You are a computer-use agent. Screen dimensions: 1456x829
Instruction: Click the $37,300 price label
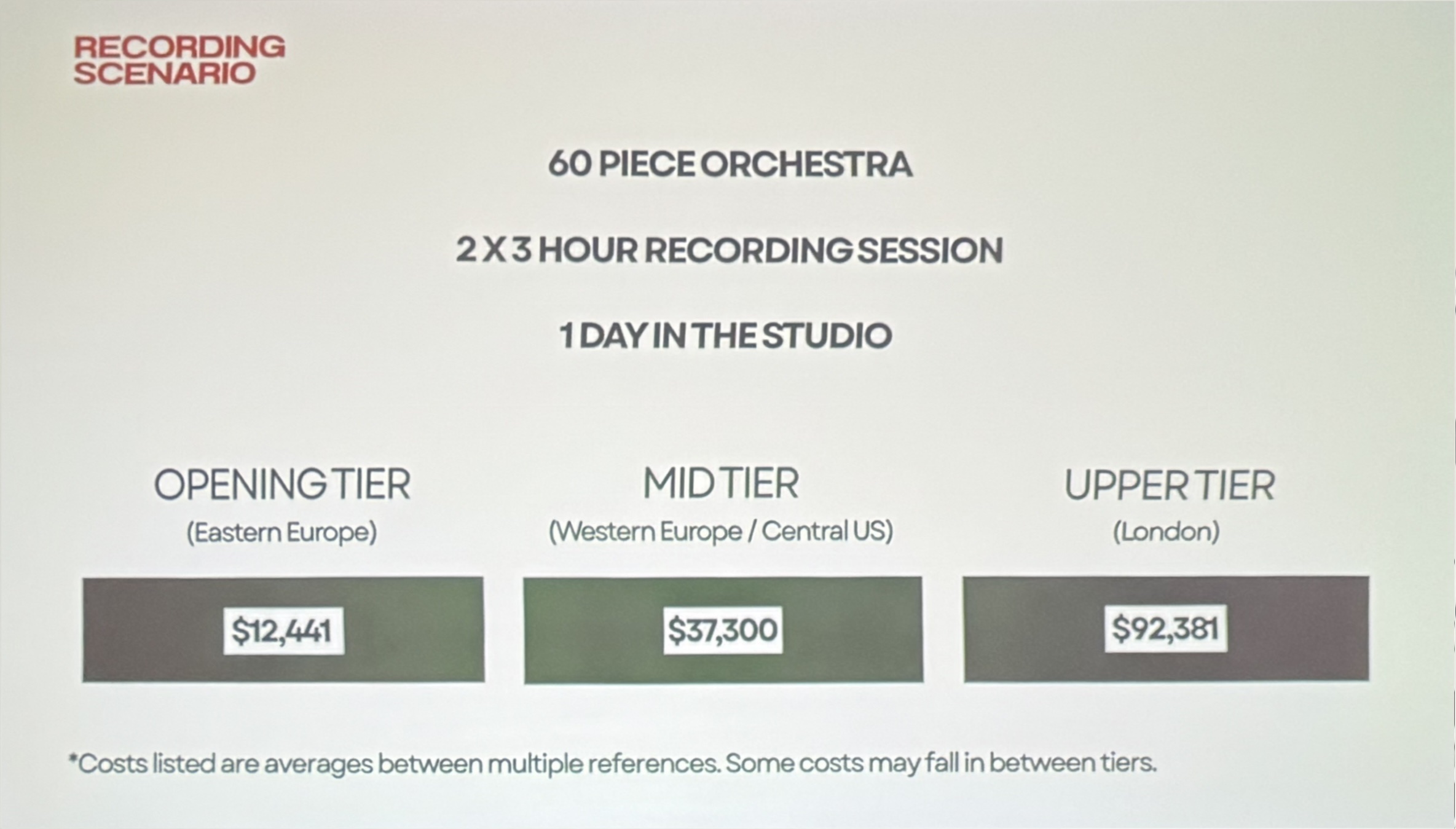722,630
